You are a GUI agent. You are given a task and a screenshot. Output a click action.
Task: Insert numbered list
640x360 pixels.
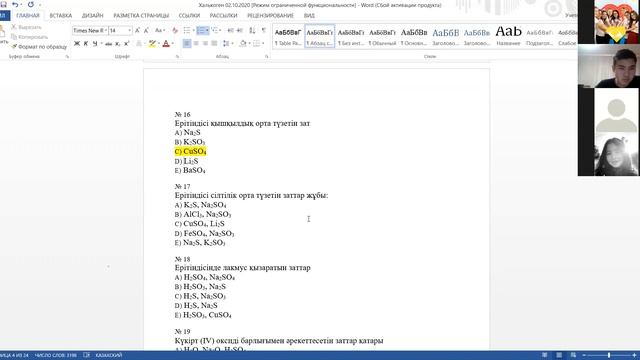tap(200, 31)
